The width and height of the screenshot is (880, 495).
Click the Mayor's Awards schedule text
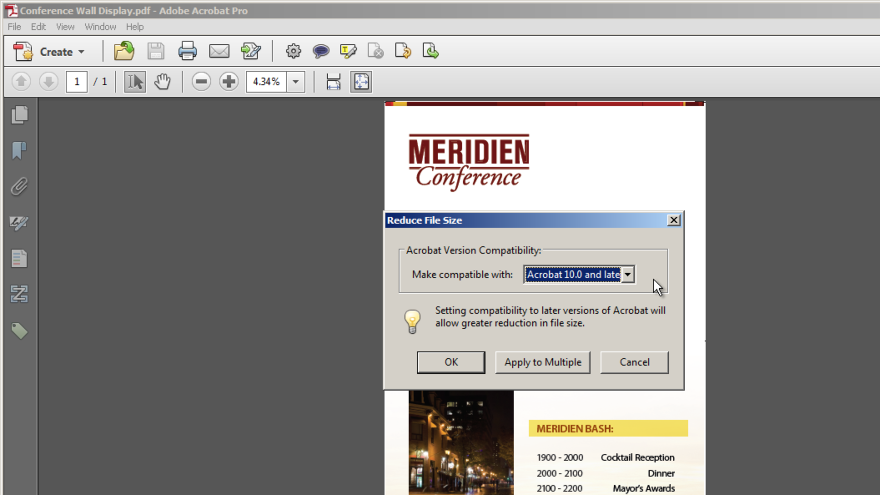[x=644, y=488]
